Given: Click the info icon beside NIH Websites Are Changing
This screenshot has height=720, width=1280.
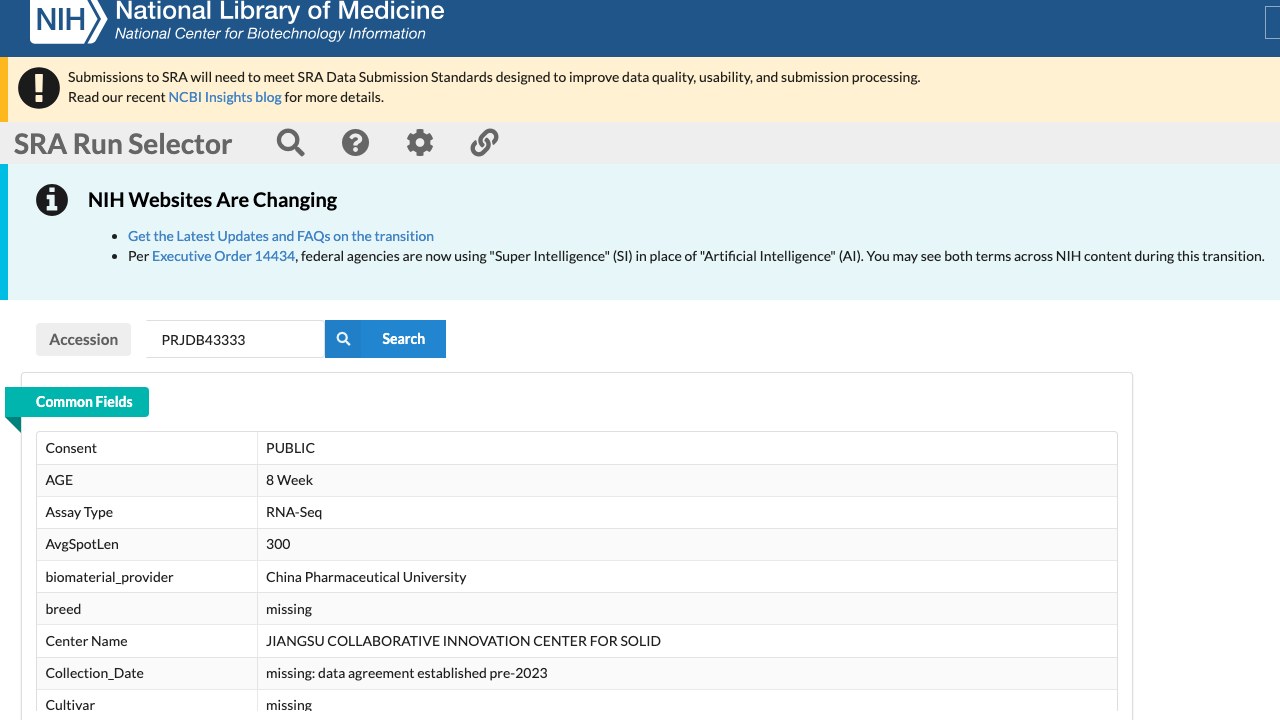Looking at the screenshot, I should [x=52, y=200].
